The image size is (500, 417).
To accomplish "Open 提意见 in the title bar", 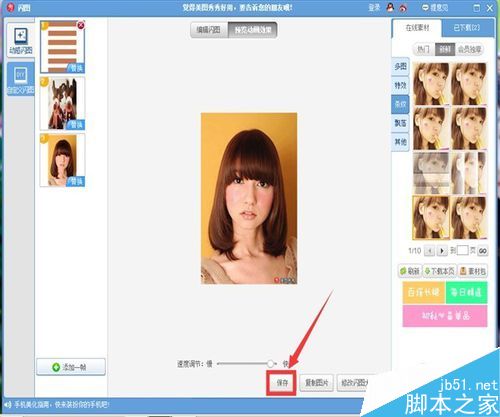I will click(x=435, y=7).
